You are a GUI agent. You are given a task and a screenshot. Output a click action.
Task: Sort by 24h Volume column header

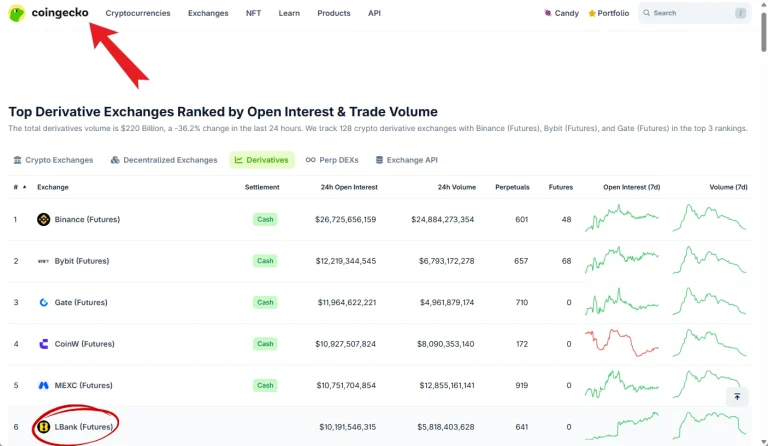456,187
